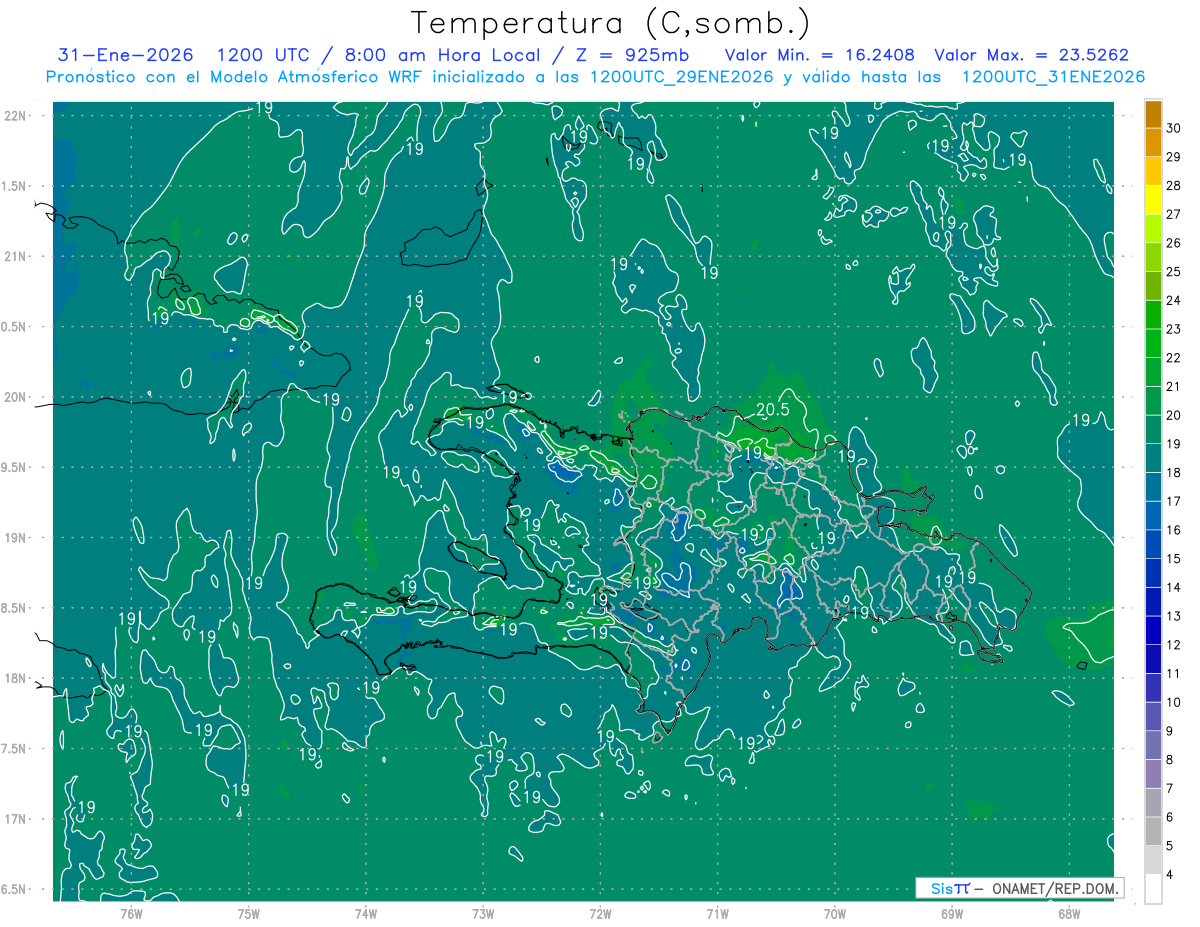Click the '22N' latitude axis label
This screenshot has width=1200, height=927.
[15, 116]
